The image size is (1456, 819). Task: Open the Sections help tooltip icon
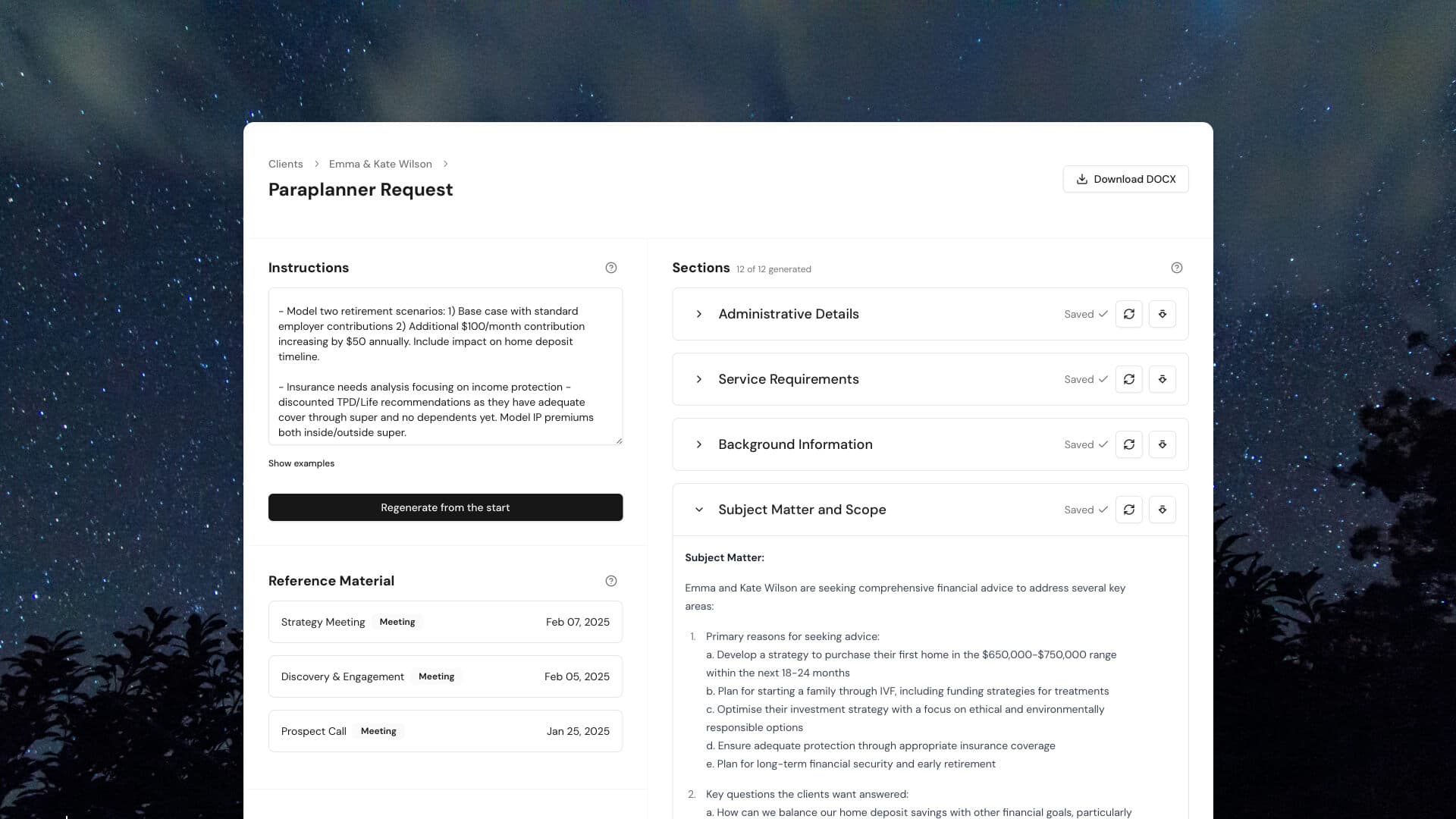(1177, 268)
